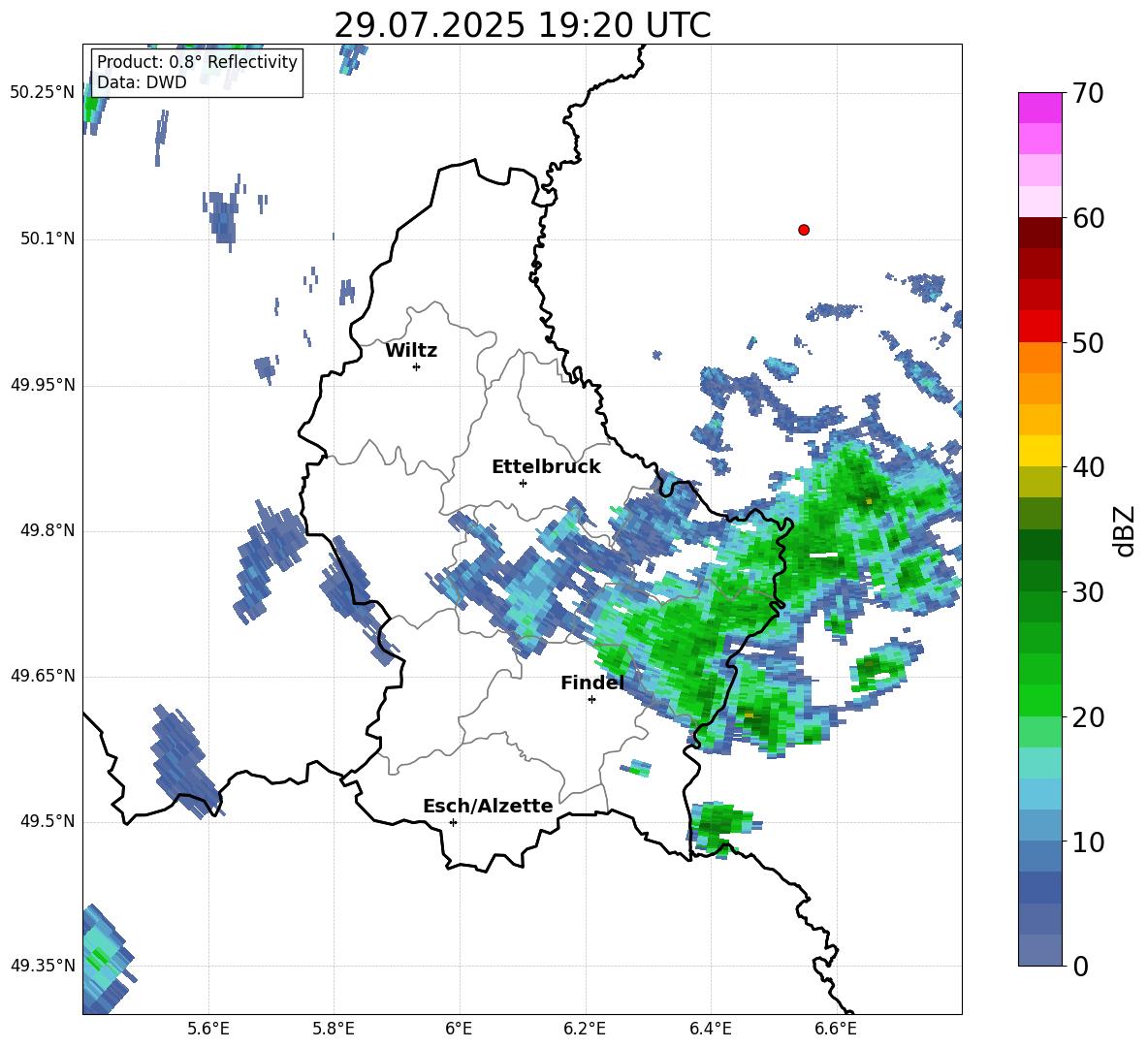Click the Findel city label
The width and height of the screenshot is (1148, 1048).
[x=592, y=683]
